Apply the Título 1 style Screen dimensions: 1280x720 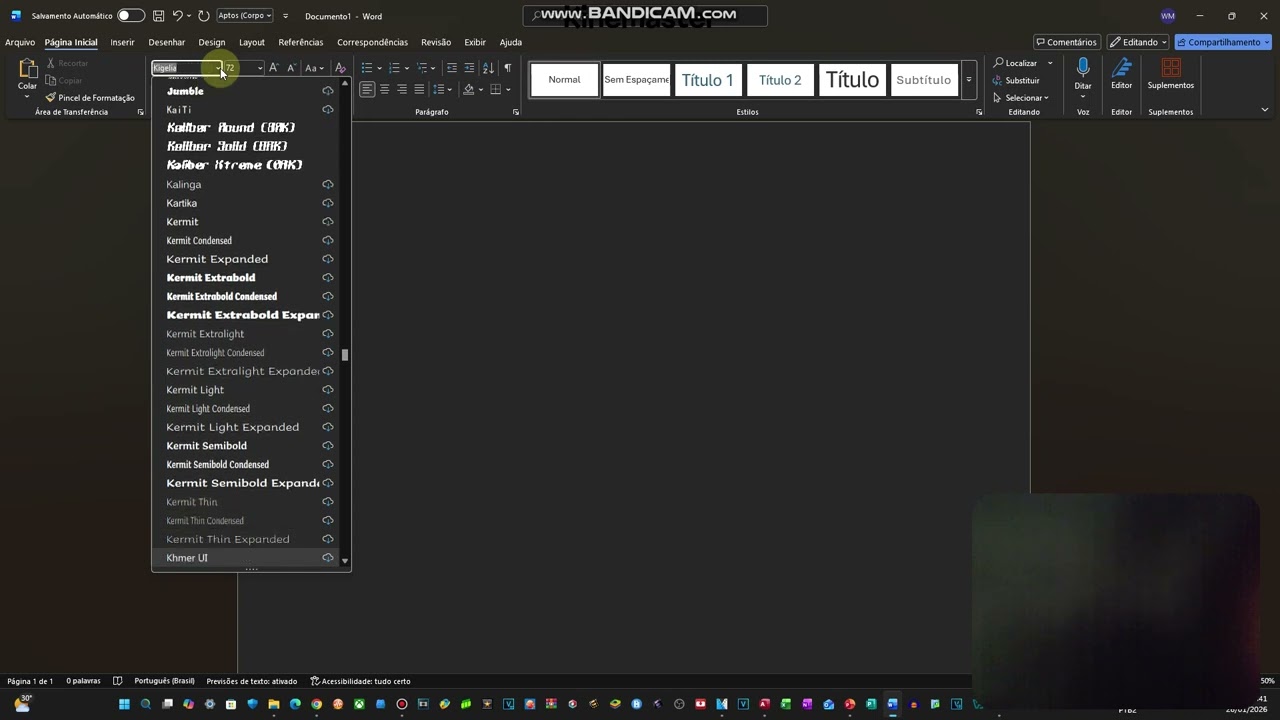click(x=708, y=80)
